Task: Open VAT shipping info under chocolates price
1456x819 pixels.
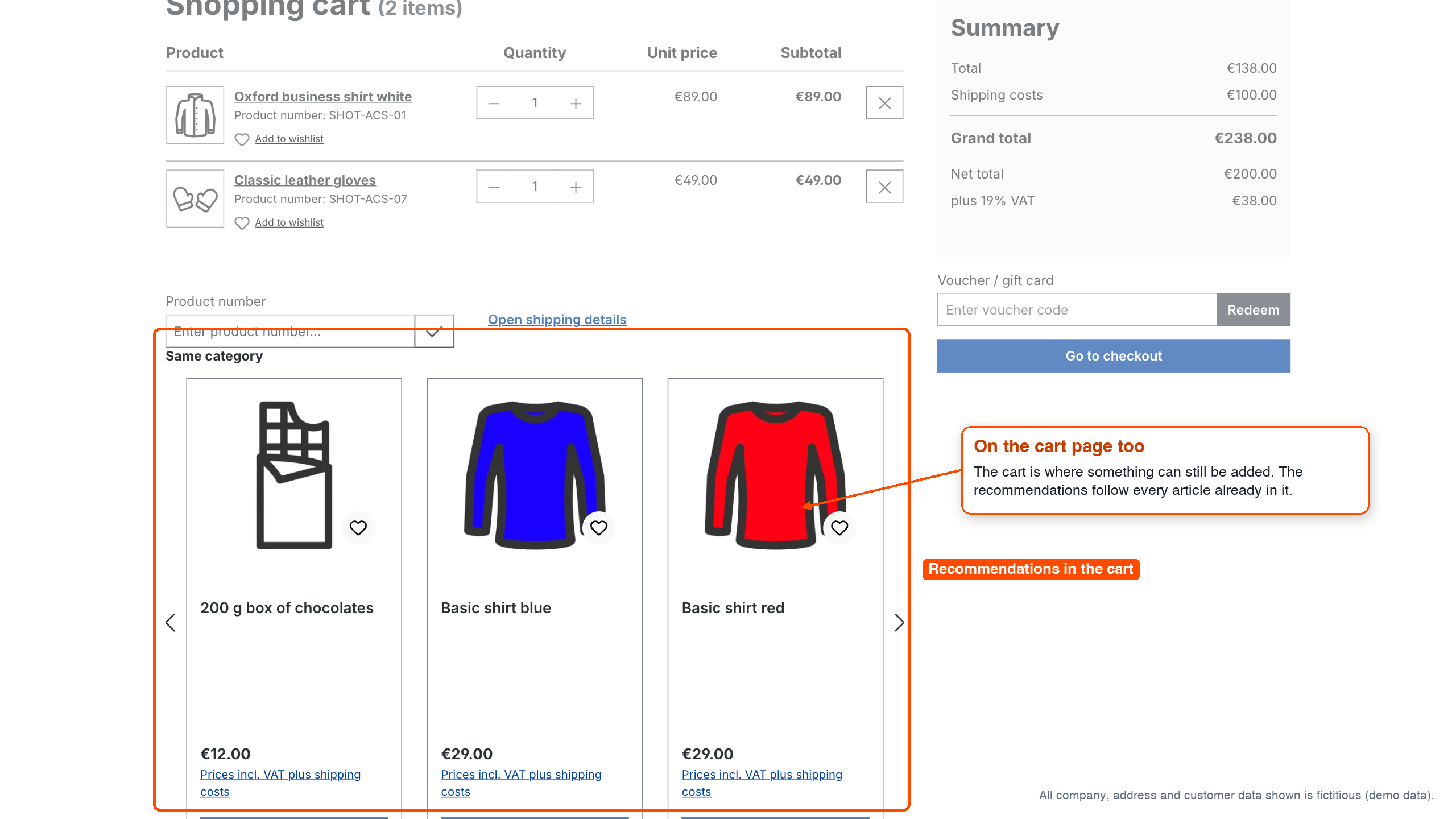Action: pos(280,783)
